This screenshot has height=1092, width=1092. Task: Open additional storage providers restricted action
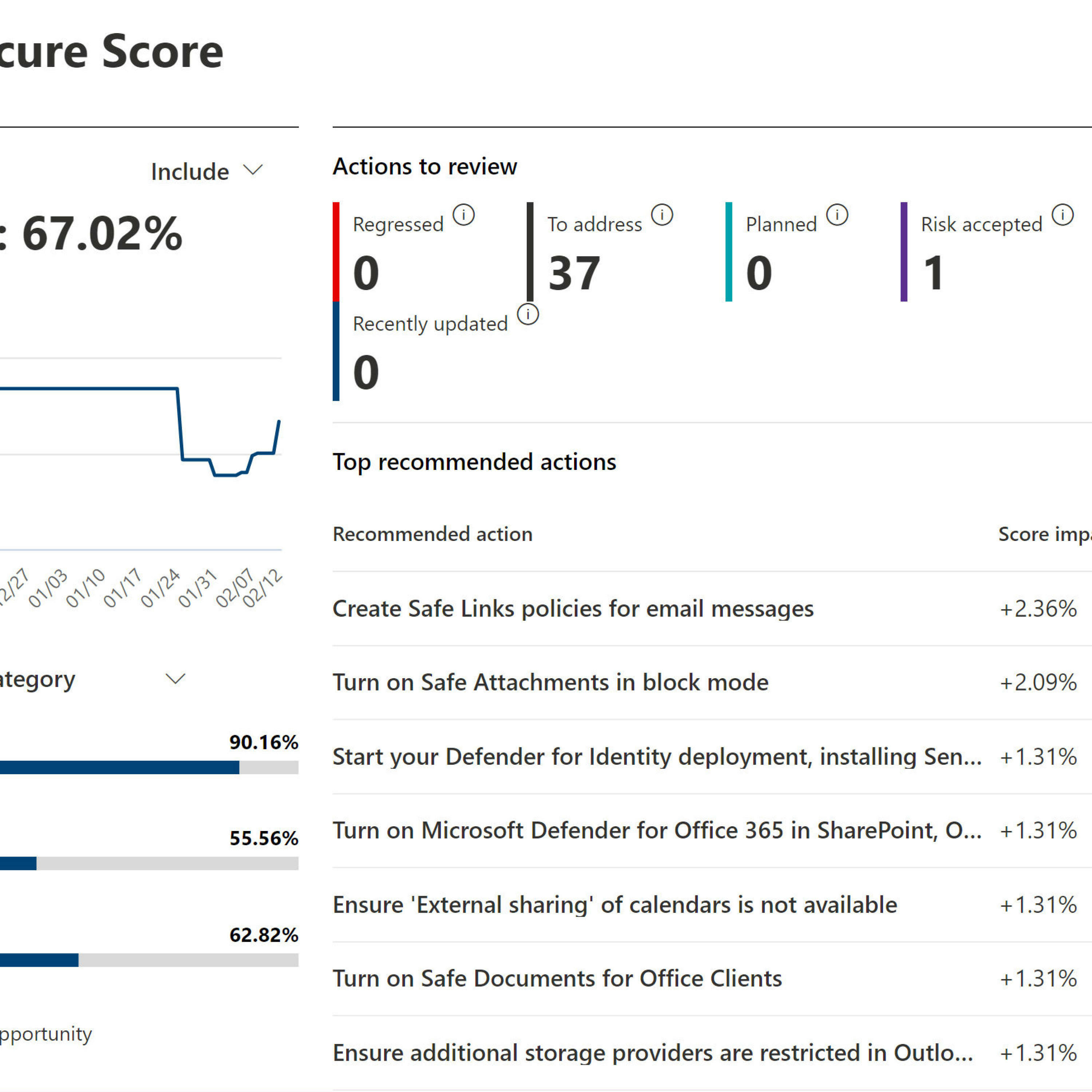coord(652,1052)
